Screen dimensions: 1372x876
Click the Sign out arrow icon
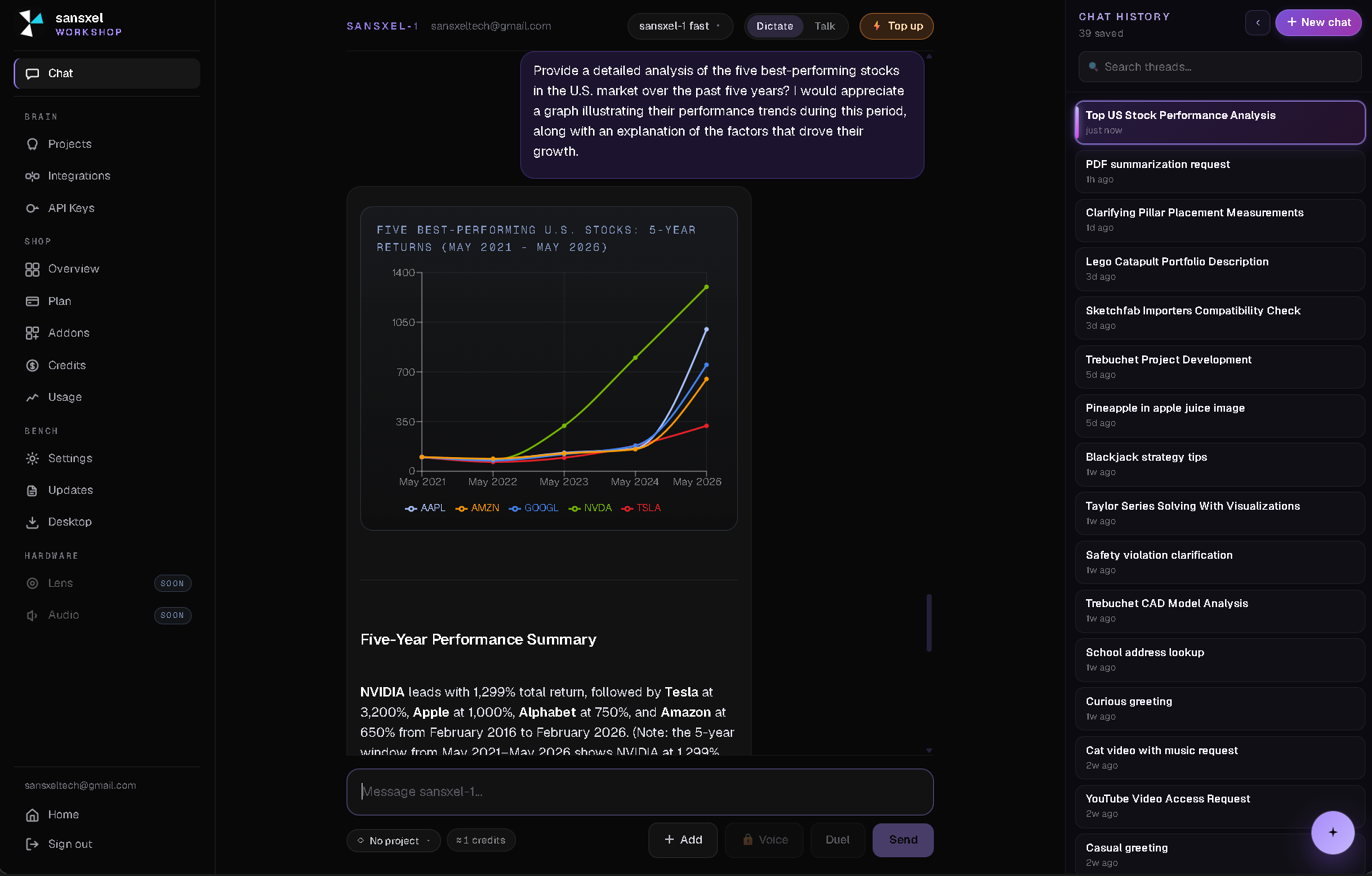click(x=32, y=844)
